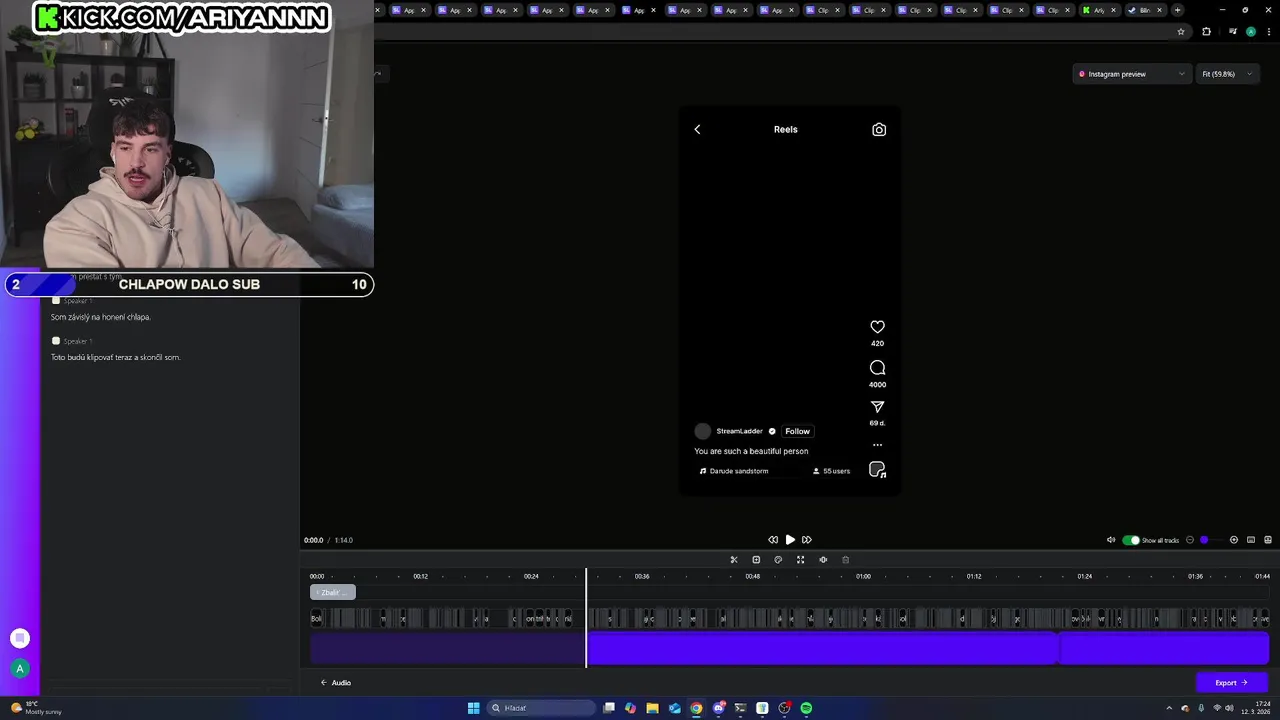Open the color palette tool in timeline toolbar
This screenshot has width=1280, height=720.
(778, 560)
